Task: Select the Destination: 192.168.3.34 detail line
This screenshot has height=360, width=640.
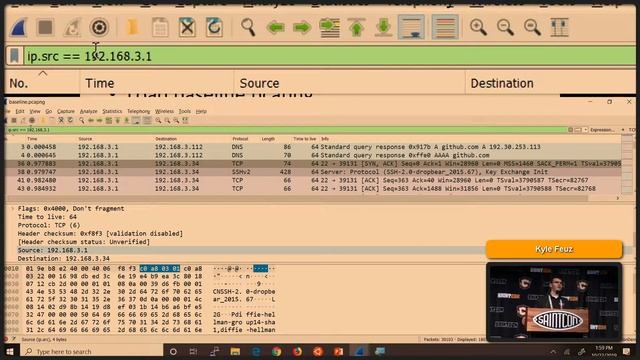Action: coord(63,258)
